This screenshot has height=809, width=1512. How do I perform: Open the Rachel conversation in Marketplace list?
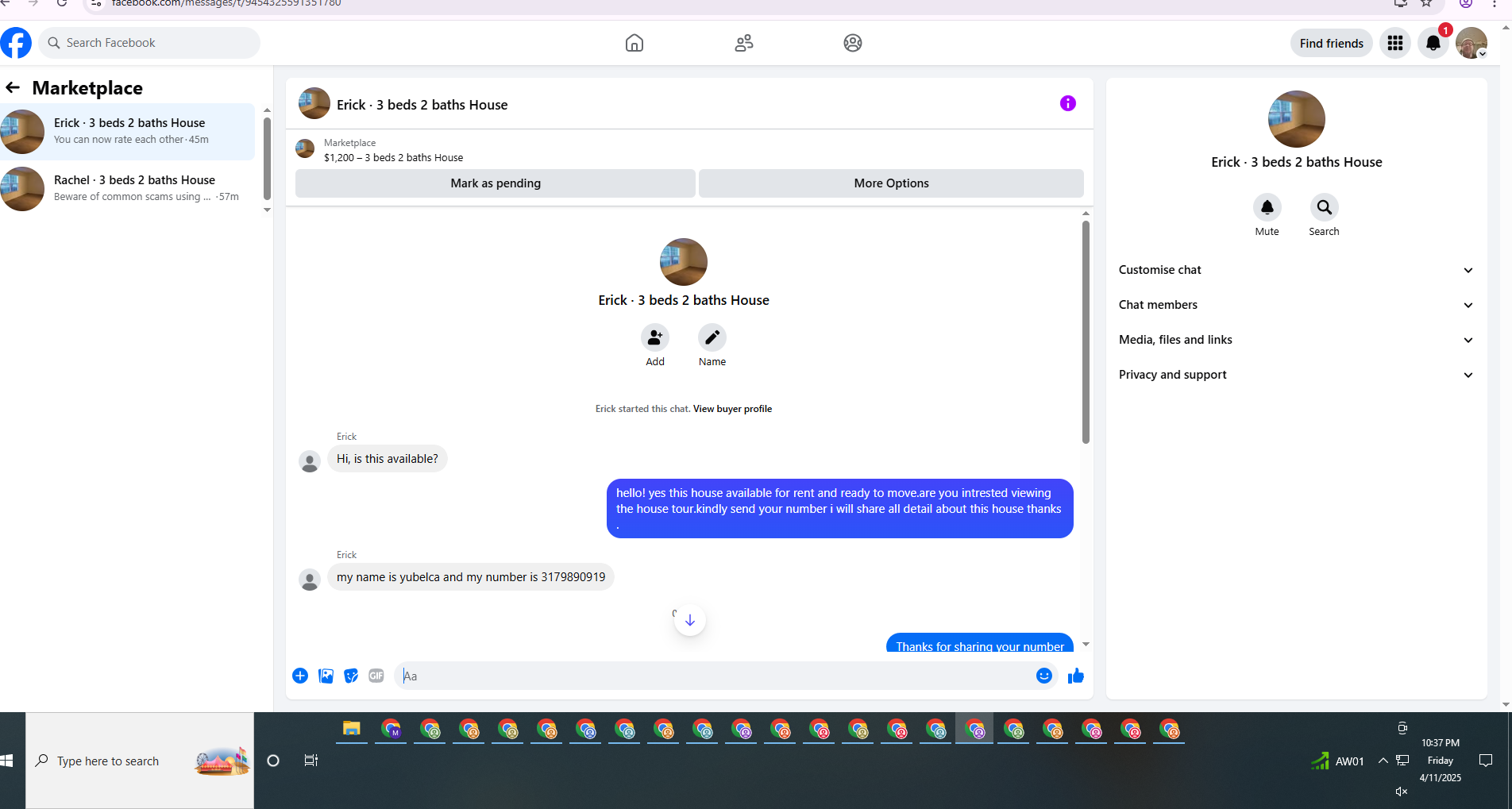(x=127, y=188)
